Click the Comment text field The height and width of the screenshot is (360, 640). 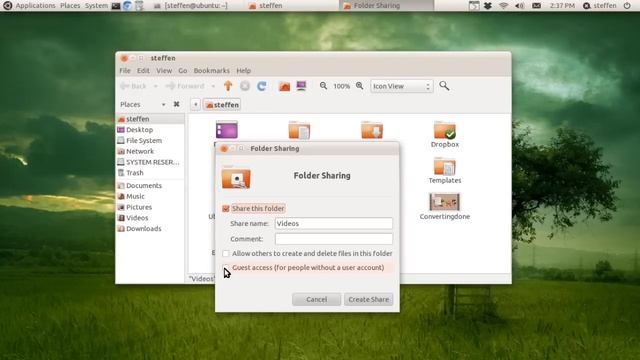[333, 239]
